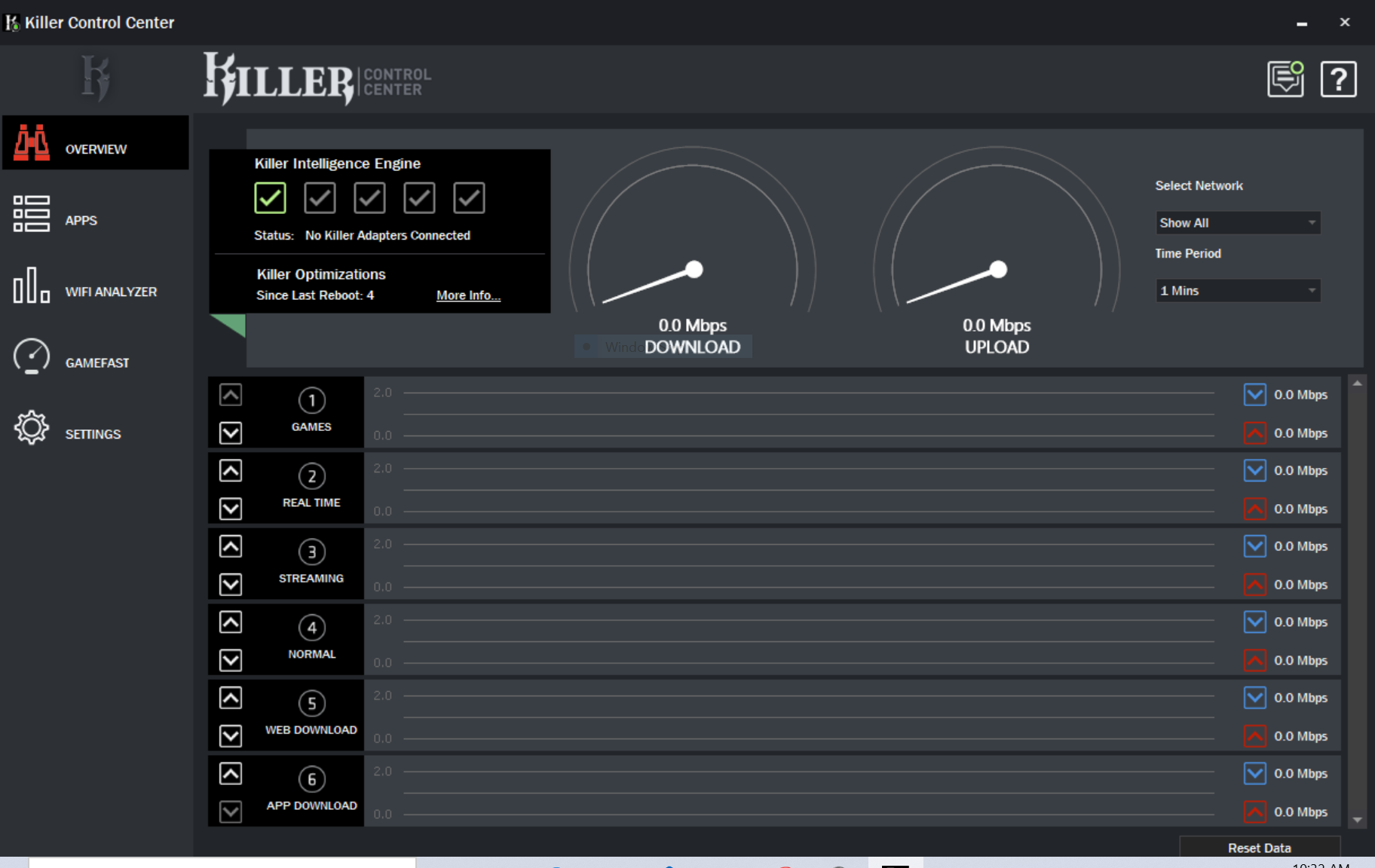Click Web Download priority up arrow
This screenshot has width=1375, height=868.
pyautogui.click(x=231, y=698)
